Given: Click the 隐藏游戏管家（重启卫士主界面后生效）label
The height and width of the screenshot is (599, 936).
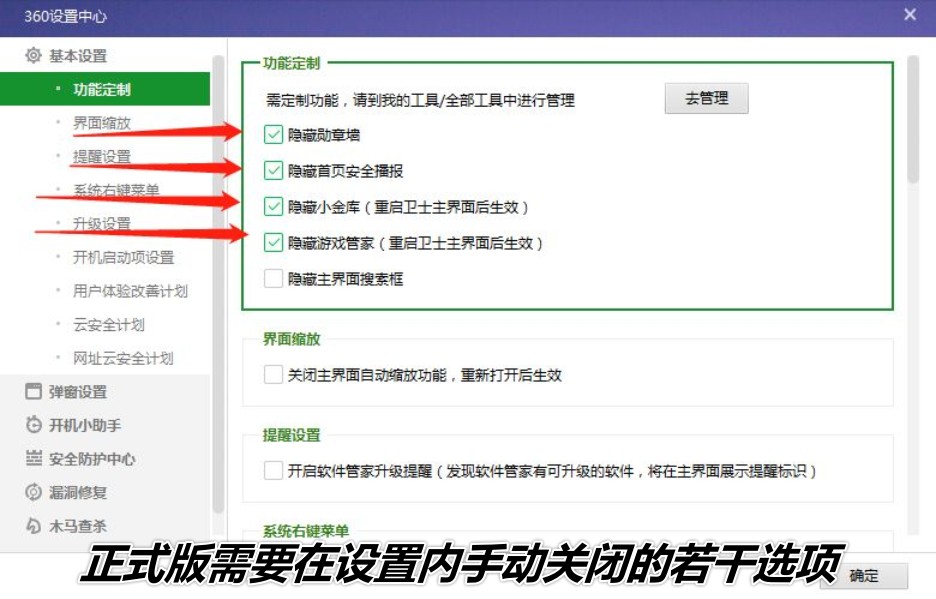Looking at the screenshot, I should (x=415, y=243).
